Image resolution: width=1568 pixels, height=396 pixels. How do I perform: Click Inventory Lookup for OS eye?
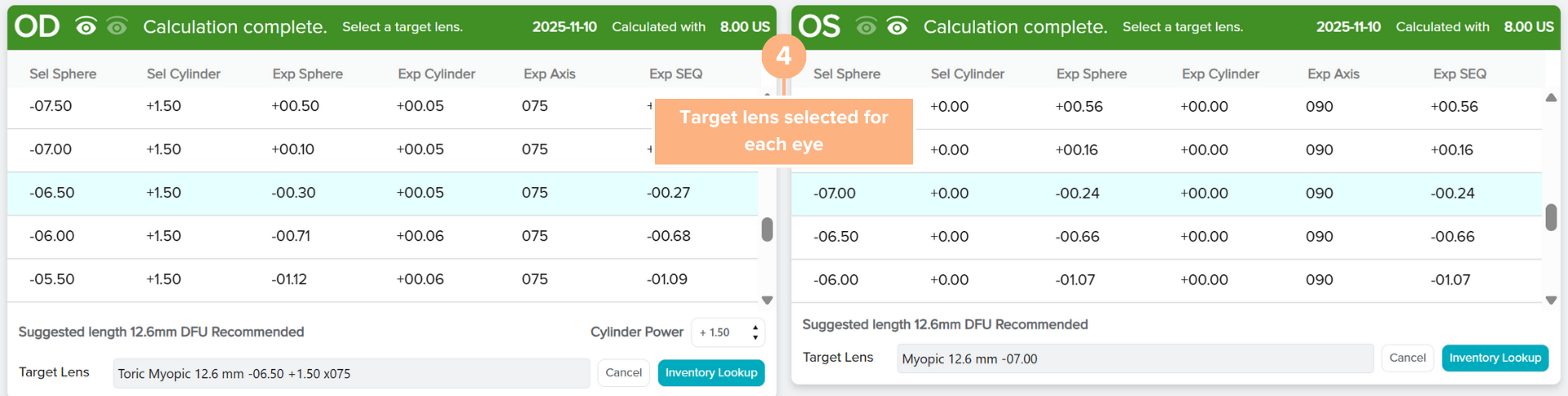1494,358
